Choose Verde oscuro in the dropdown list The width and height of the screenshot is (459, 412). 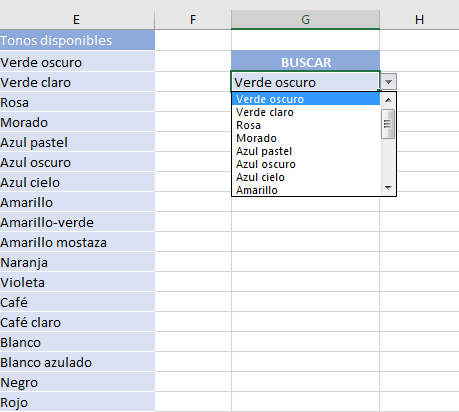pyautogui.click(x=306, y=99)
